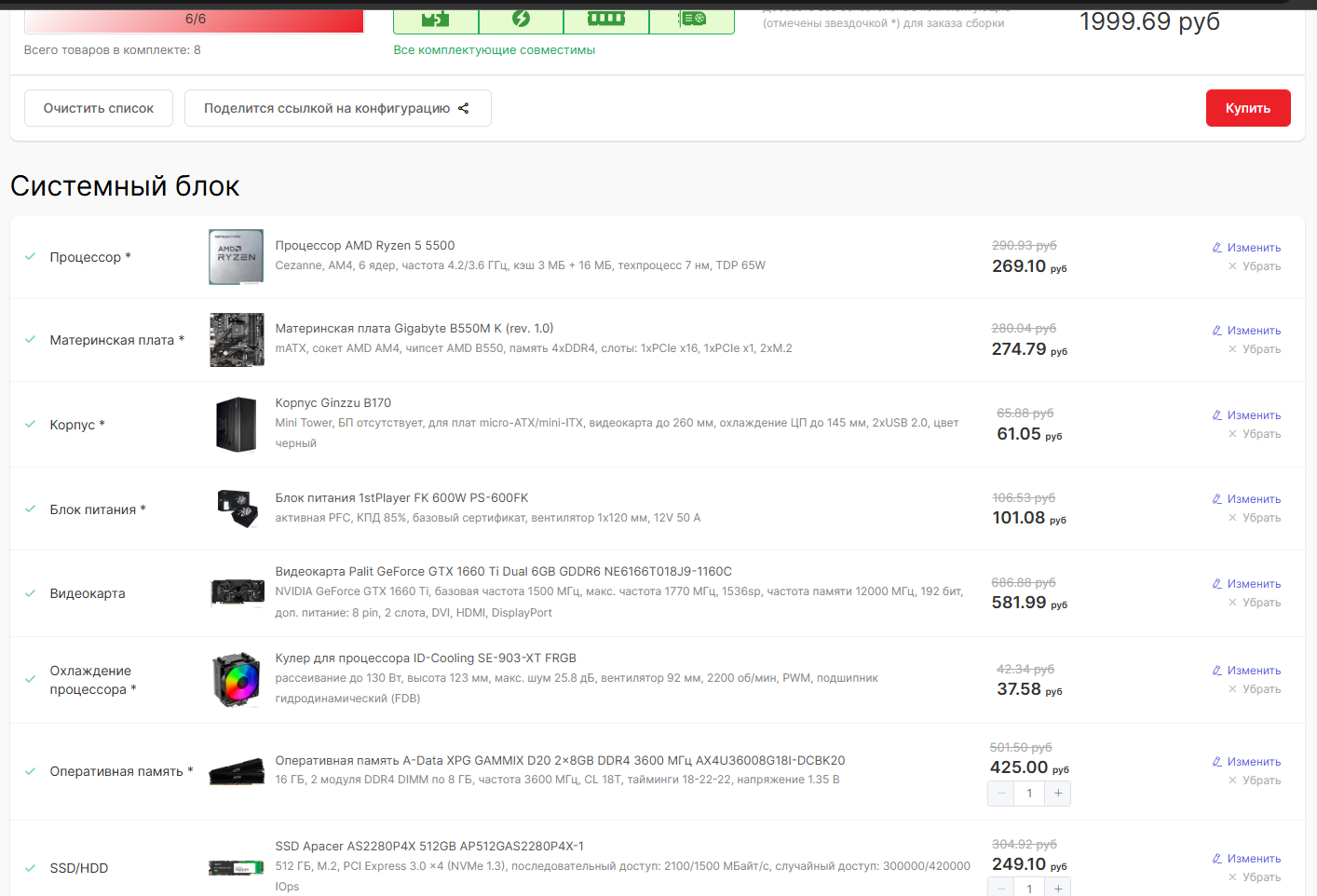Increase the A-Data RAM quantity with plus
This screenshot has width=1317, height=896.
coord(1058,794)
